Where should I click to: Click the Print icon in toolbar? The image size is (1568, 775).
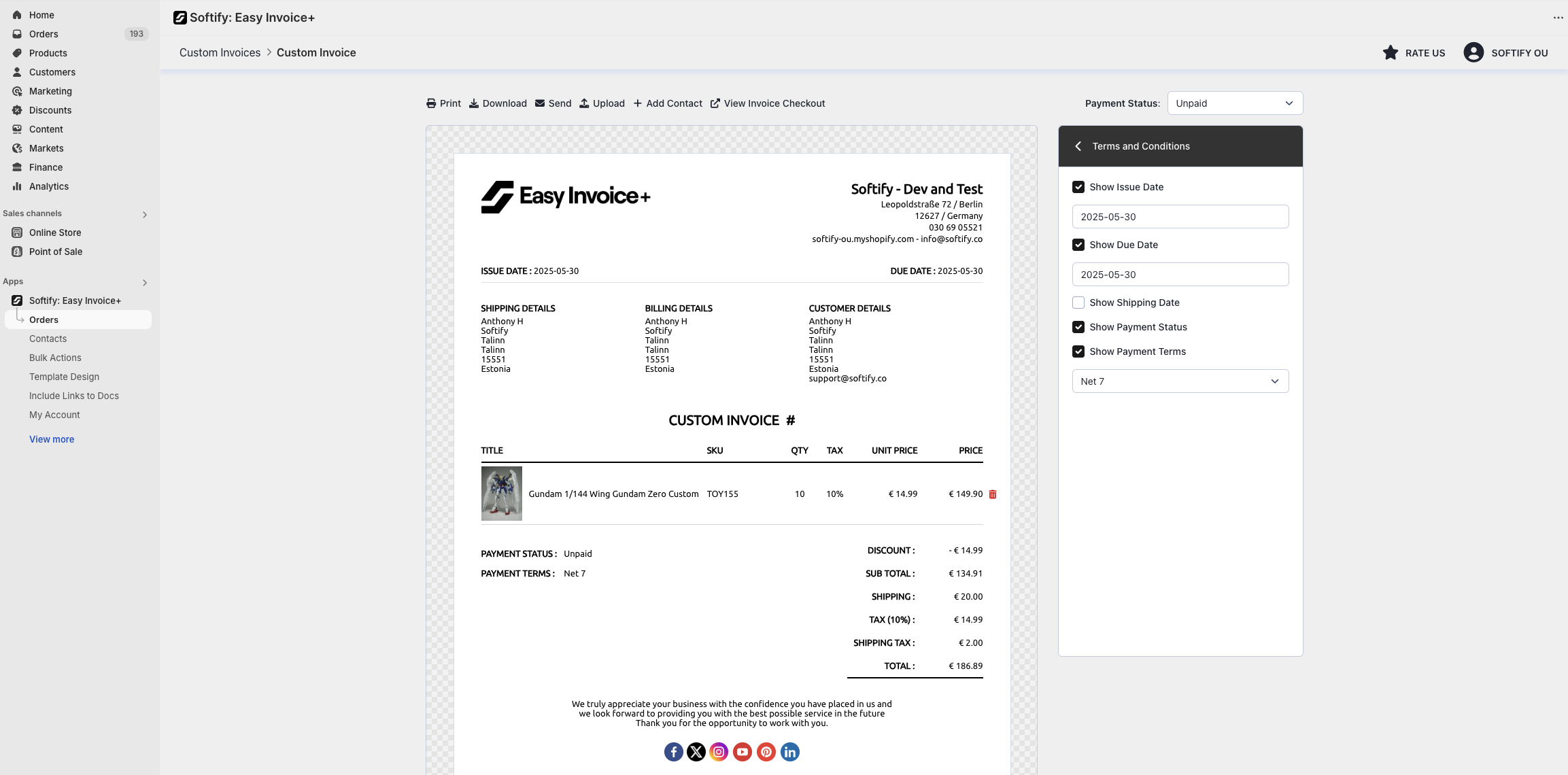[x=431, y=103]
